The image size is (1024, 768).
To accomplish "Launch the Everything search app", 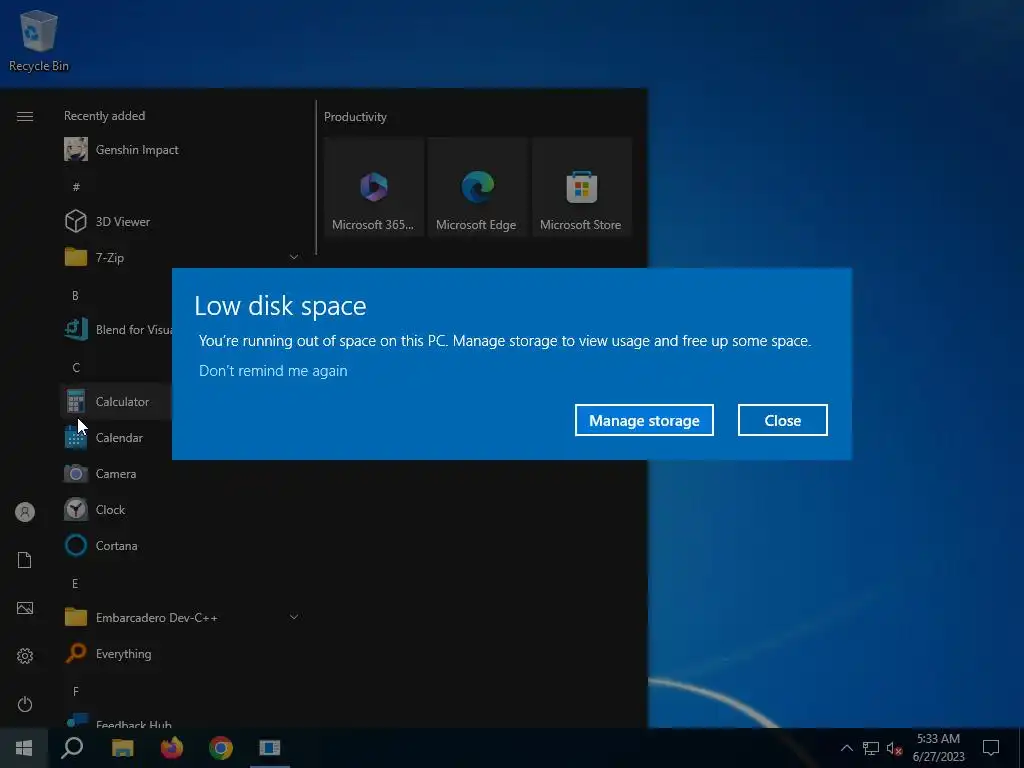I will (180, 653).
